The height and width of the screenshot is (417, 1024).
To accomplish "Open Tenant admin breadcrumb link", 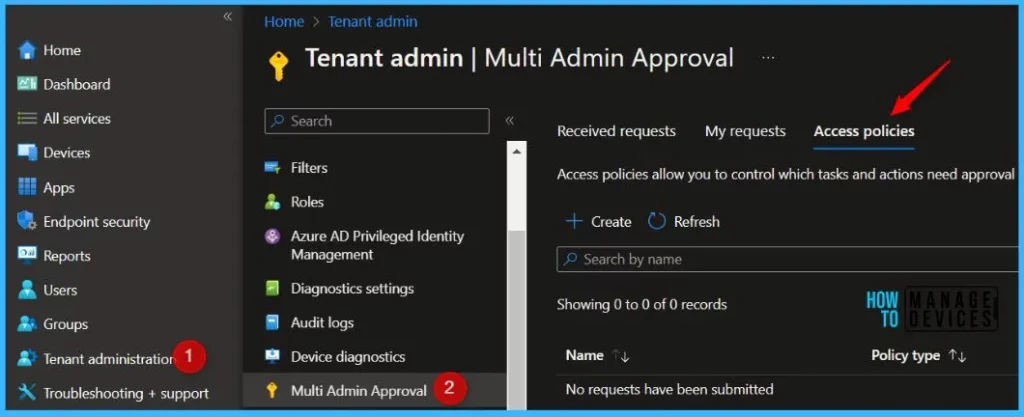I will click(x=372, y=22).
